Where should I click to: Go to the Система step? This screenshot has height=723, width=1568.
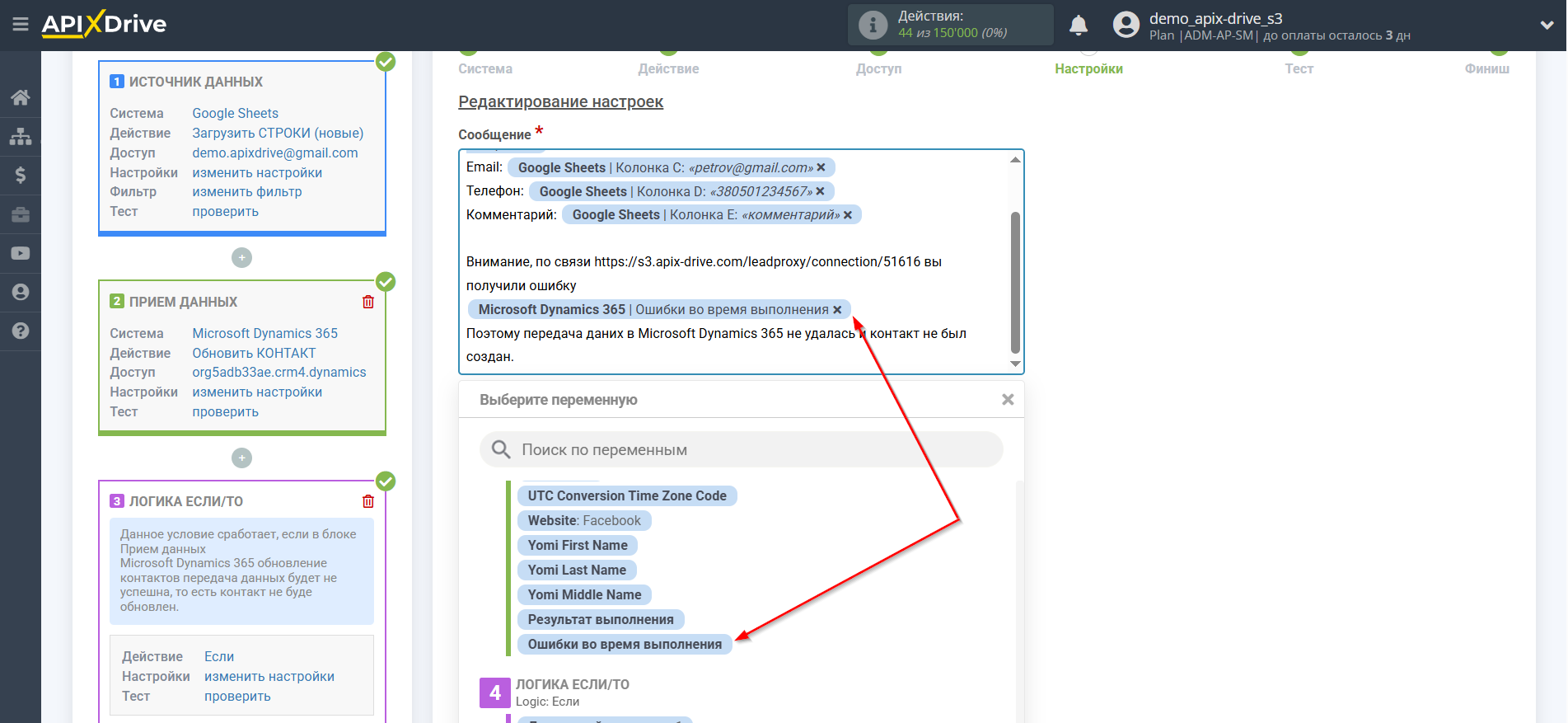[485, 68]
